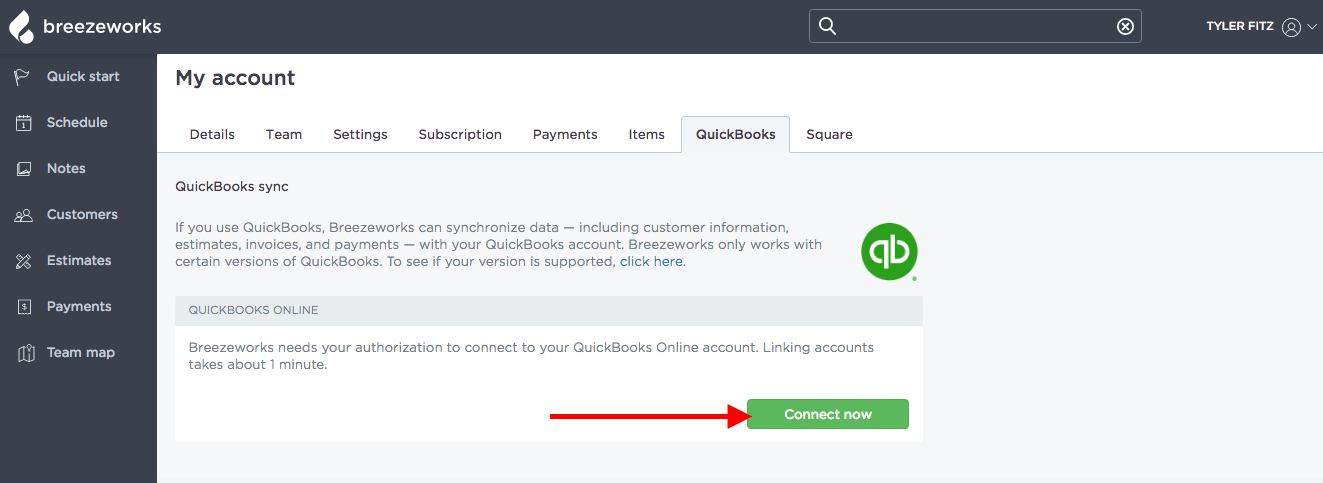This screenshot has width=1323, height=483.
Task: Switch to the Subscription tab
Action: [x=460, y=134]
